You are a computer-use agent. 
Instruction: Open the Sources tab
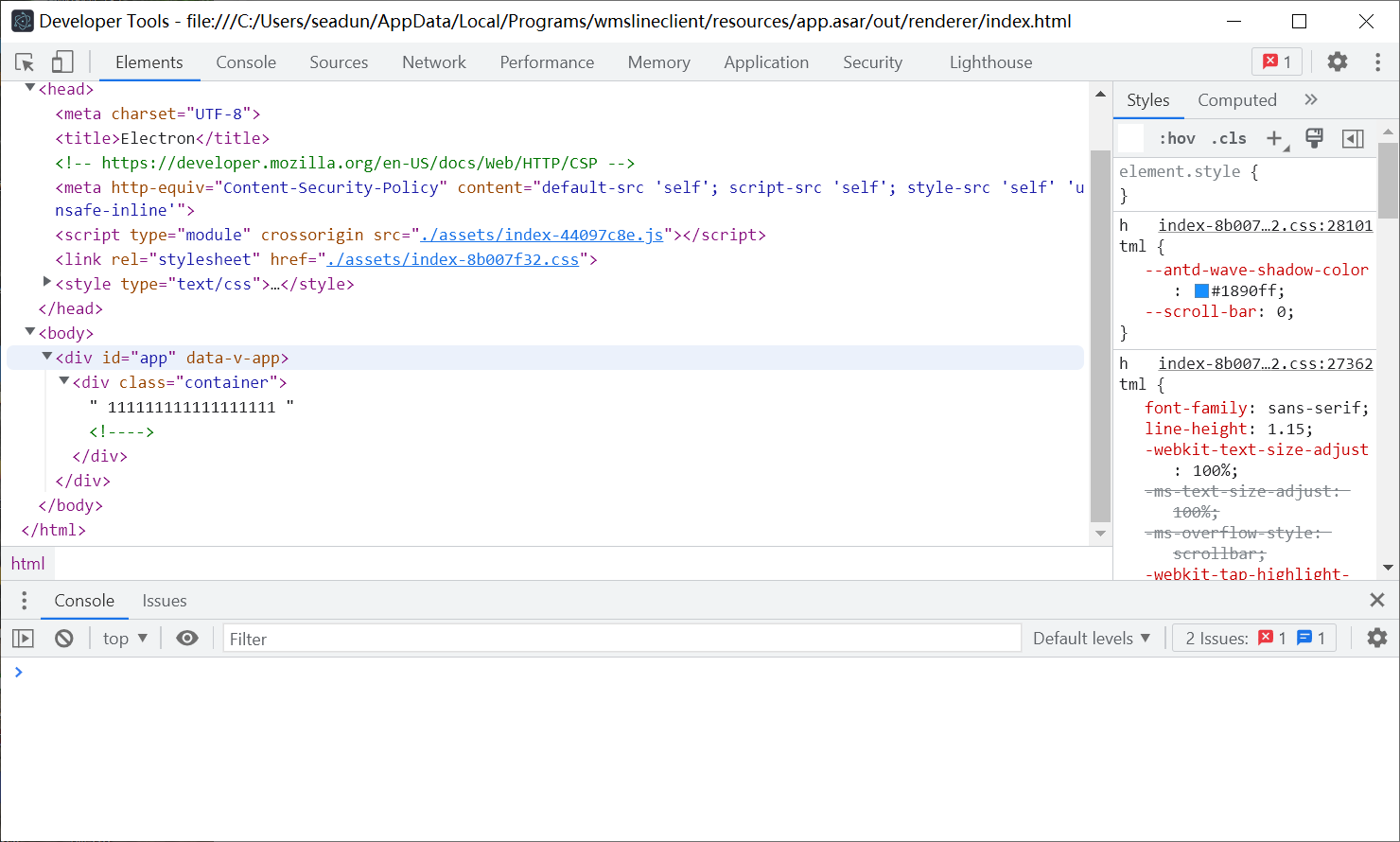point(339,62)
